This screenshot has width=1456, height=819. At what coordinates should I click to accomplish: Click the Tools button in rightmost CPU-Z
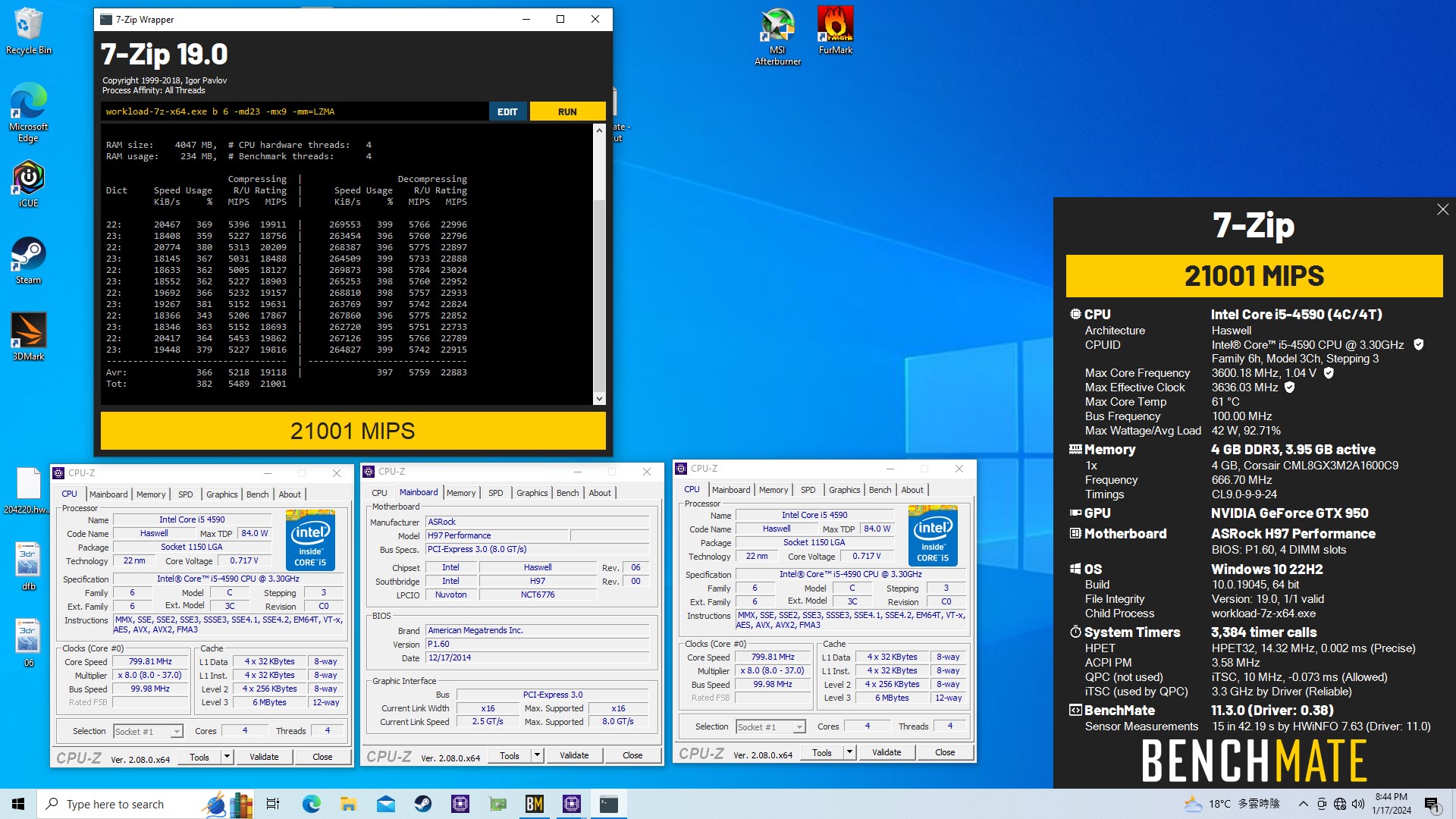822,752
